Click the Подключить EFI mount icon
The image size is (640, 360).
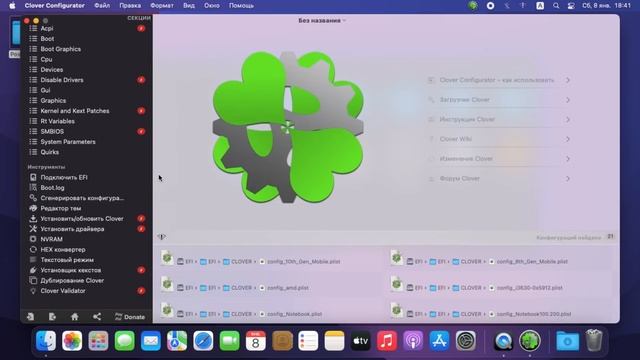[x=33, y=177]
